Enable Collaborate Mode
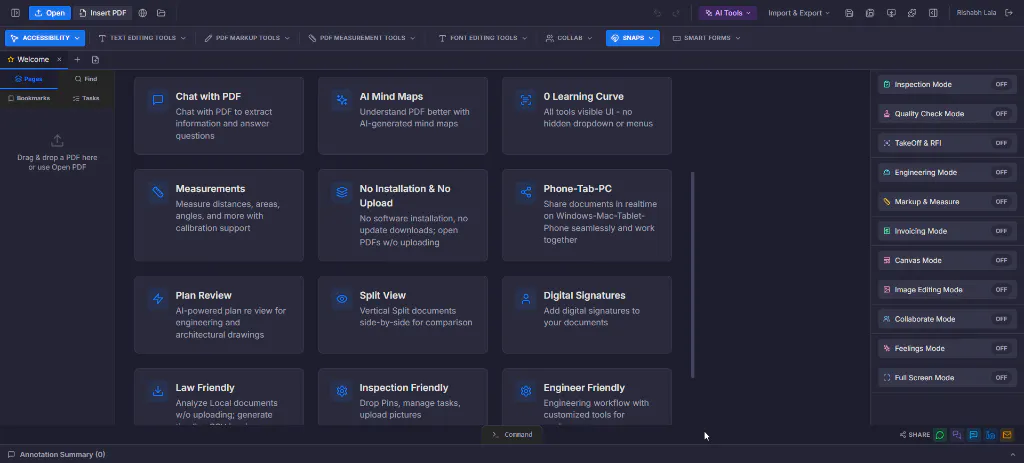1024x463 pixels. point(1001,319)
